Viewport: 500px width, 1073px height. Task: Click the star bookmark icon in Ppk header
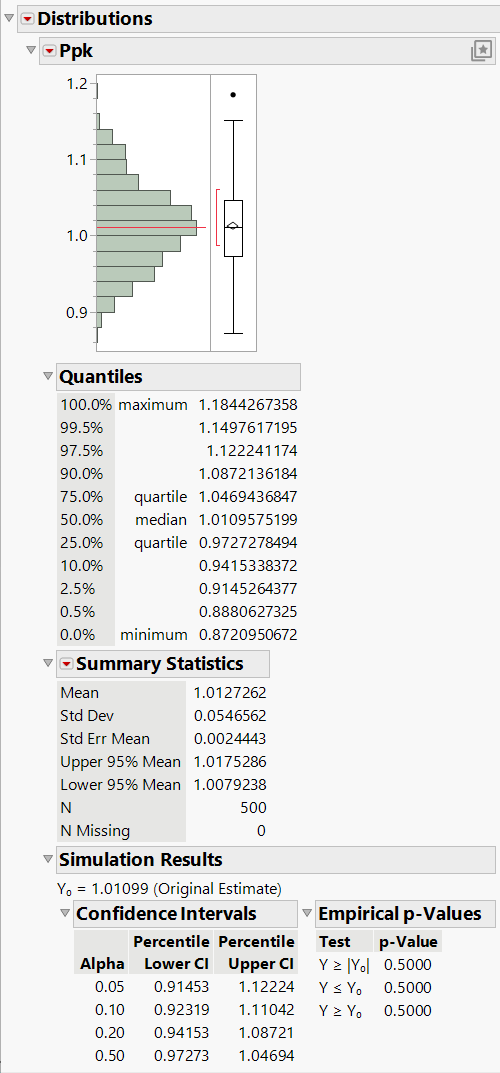point(482,51)
